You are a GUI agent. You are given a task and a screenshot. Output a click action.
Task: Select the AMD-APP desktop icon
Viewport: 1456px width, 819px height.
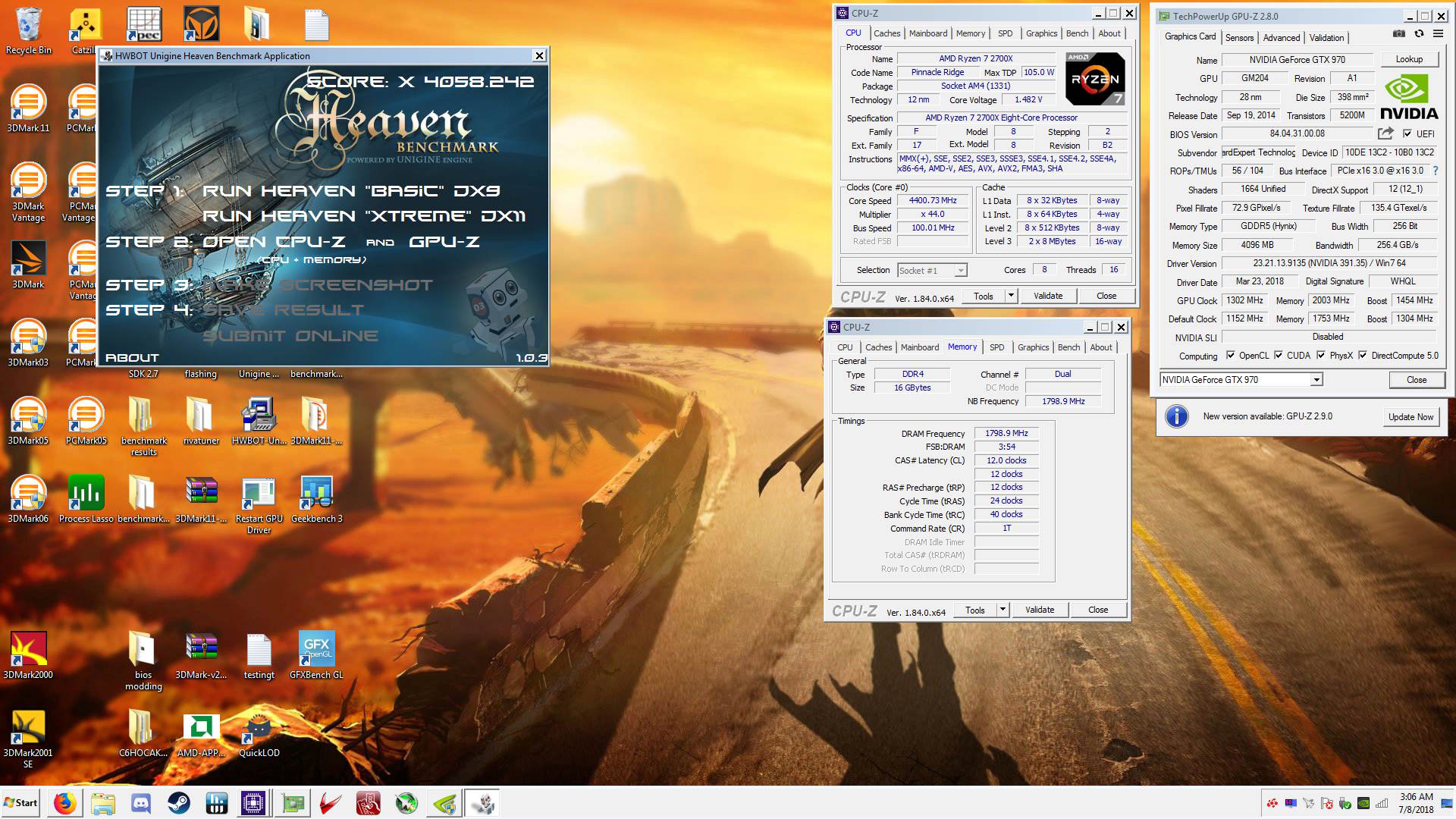point(201,734)
